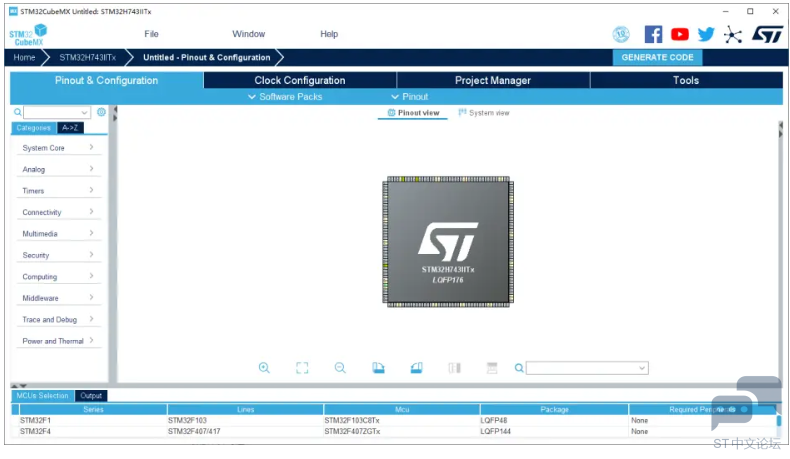Sort table by Mcu column header
The image size is (790, 459).
(402, 410)
